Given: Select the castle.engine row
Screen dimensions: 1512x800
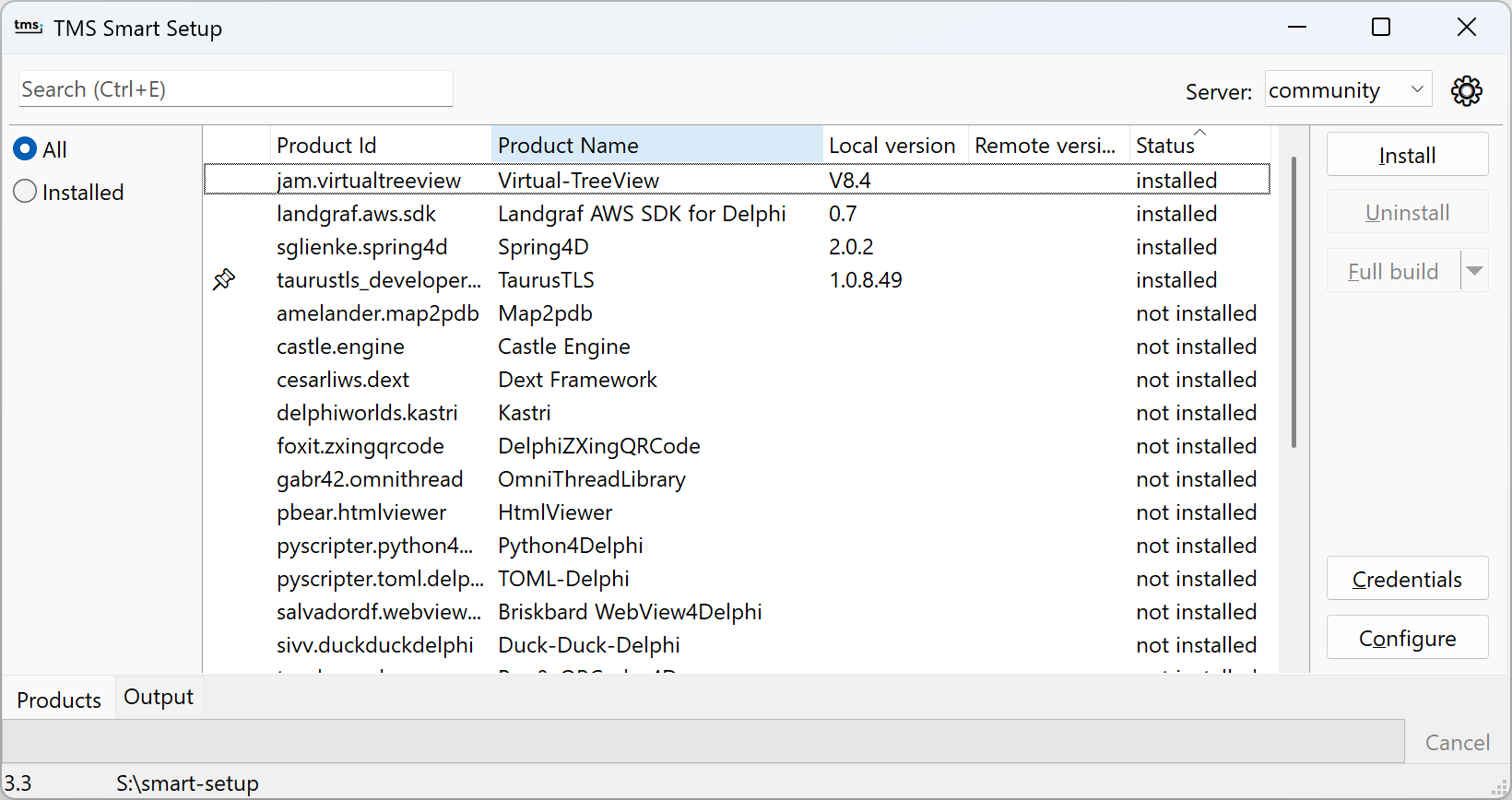Looking at the screenshot, I should tap(737, 346).
